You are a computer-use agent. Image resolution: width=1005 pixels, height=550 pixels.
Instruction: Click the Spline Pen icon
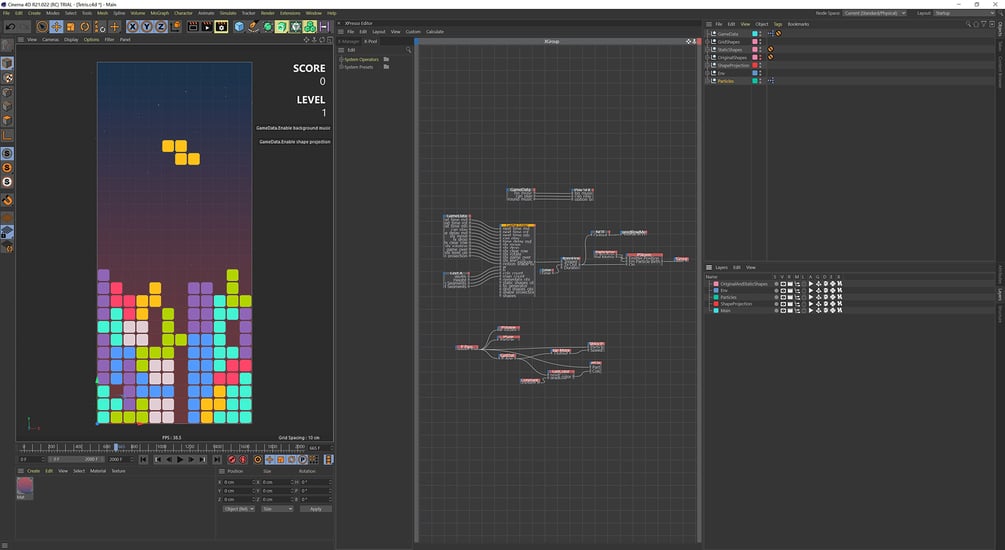253,27
